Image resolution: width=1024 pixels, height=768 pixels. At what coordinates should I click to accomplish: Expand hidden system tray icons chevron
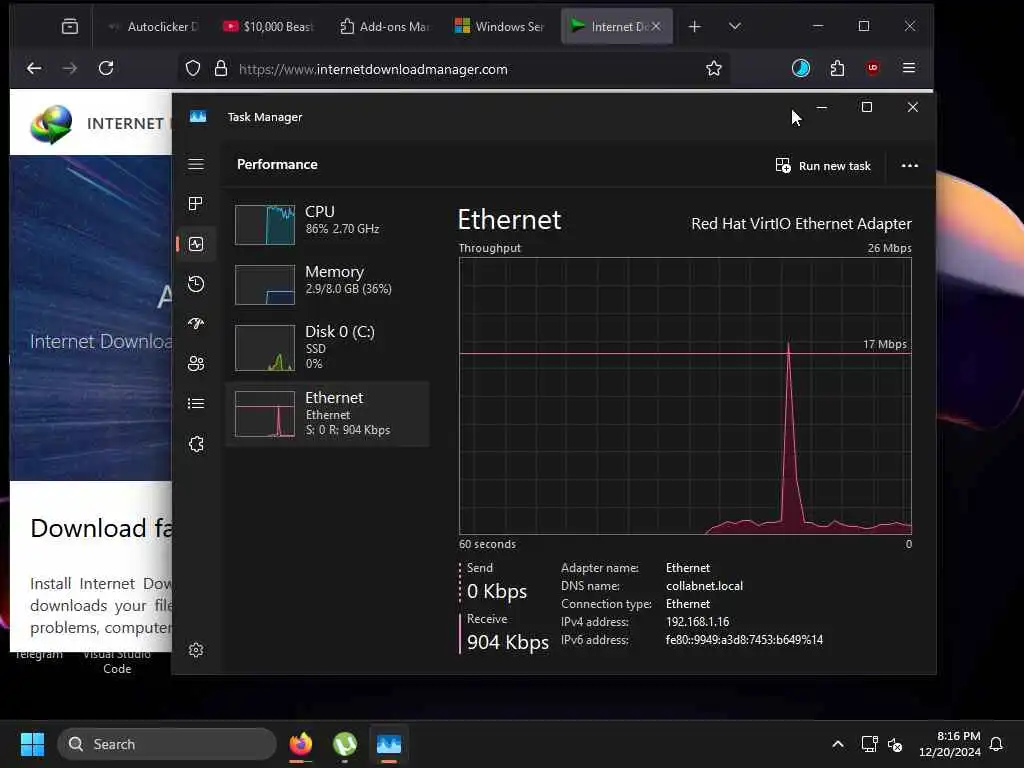point(838,744)
